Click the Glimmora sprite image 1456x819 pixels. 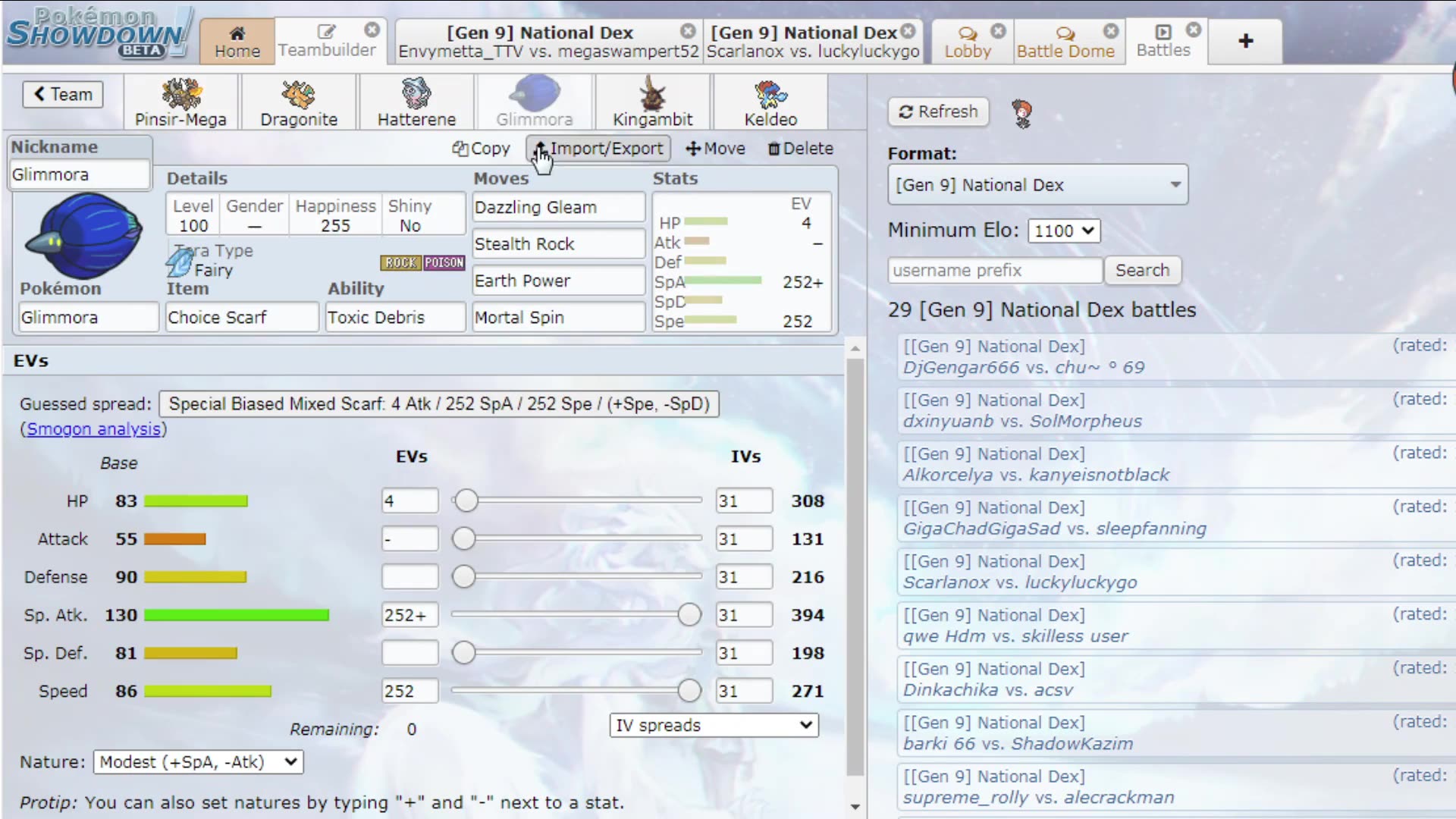83,235
